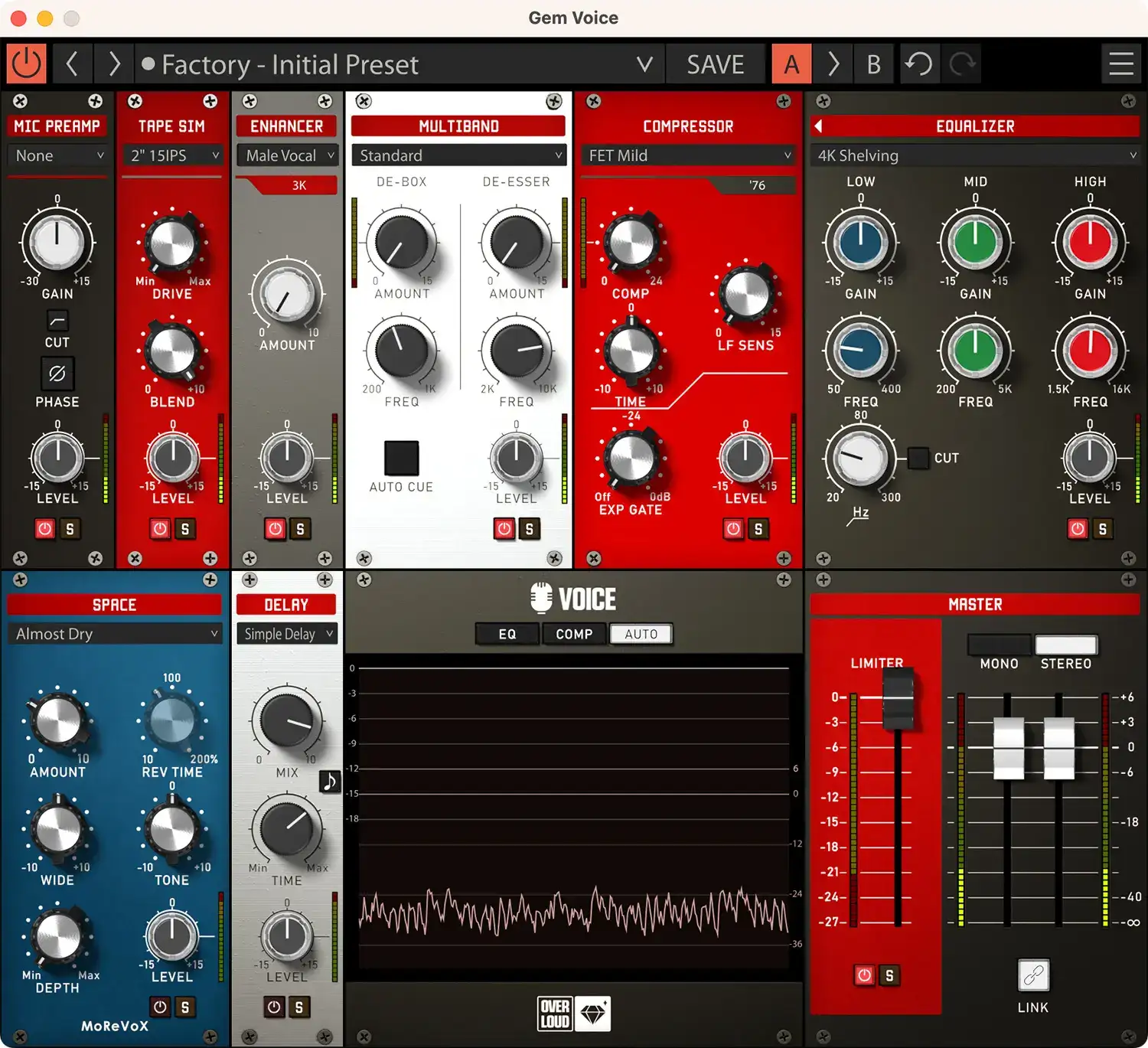Toggle the Multiband Auto Cue switch
Viewport: 1148px width, 1048px height.
[x=401, y=459]
